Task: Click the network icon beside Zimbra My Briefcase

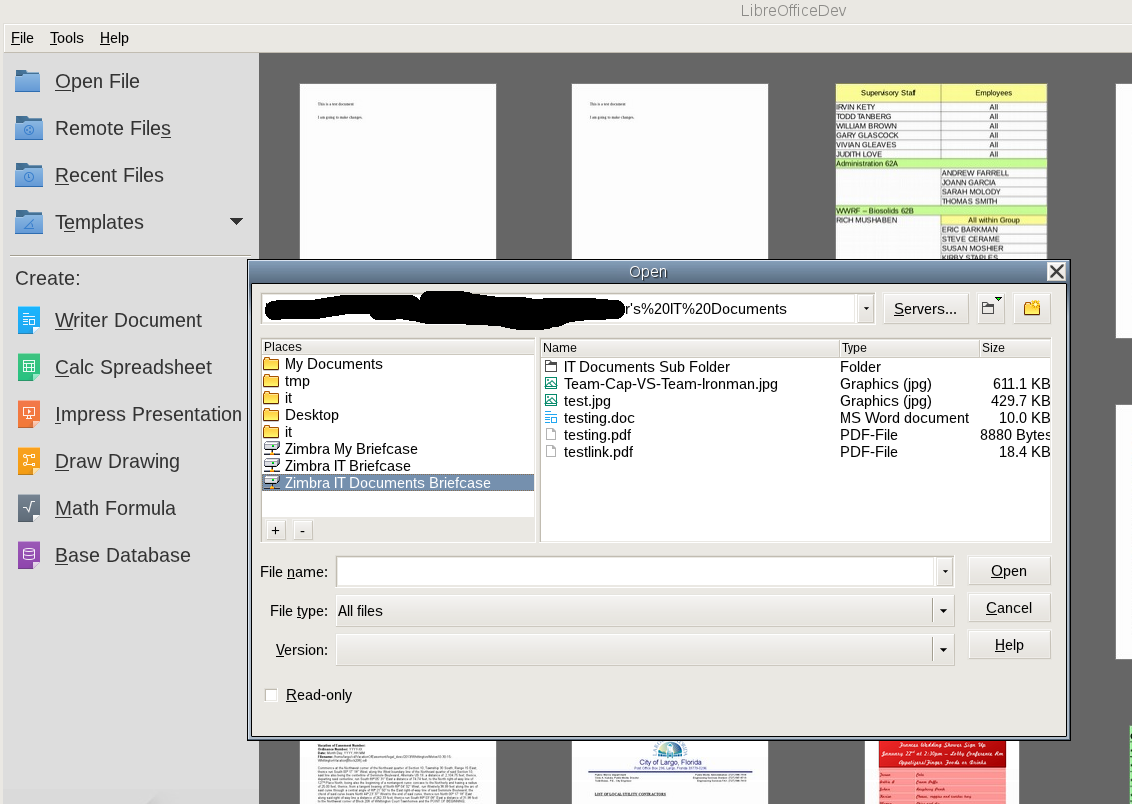Action: (x=271, y=449)
